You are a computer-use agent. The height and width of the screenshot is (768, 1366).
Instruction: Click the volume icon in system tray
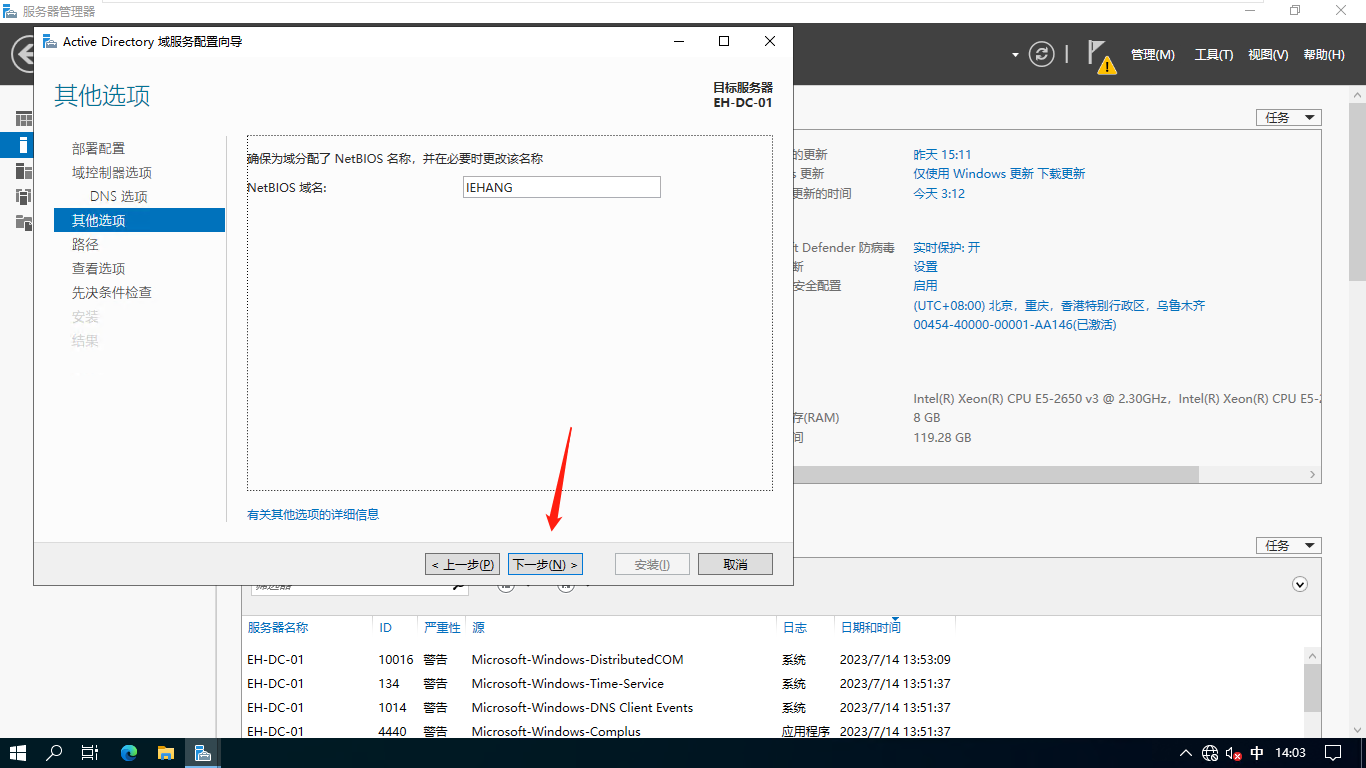coord(1234,753)
